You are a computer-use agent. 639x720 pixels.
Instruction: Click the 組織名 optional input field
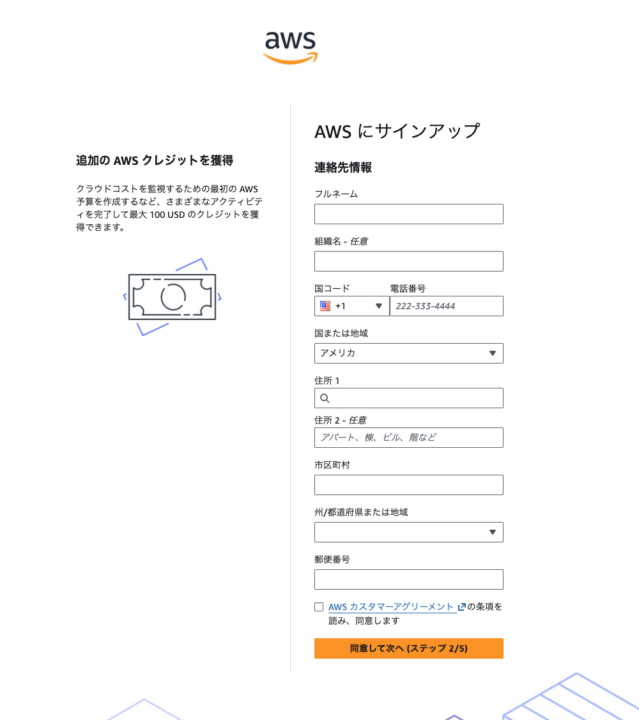tap(409, 261)
